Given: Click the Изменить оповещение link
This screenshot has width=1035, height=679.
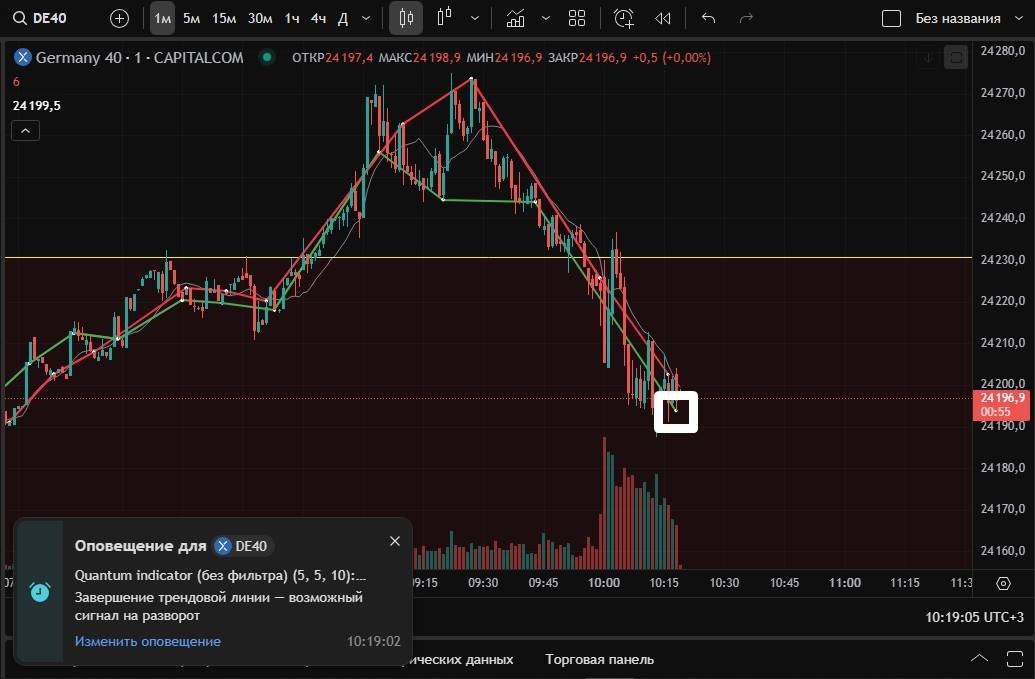Looking at the screenshot, I should [x=148, y=641].
